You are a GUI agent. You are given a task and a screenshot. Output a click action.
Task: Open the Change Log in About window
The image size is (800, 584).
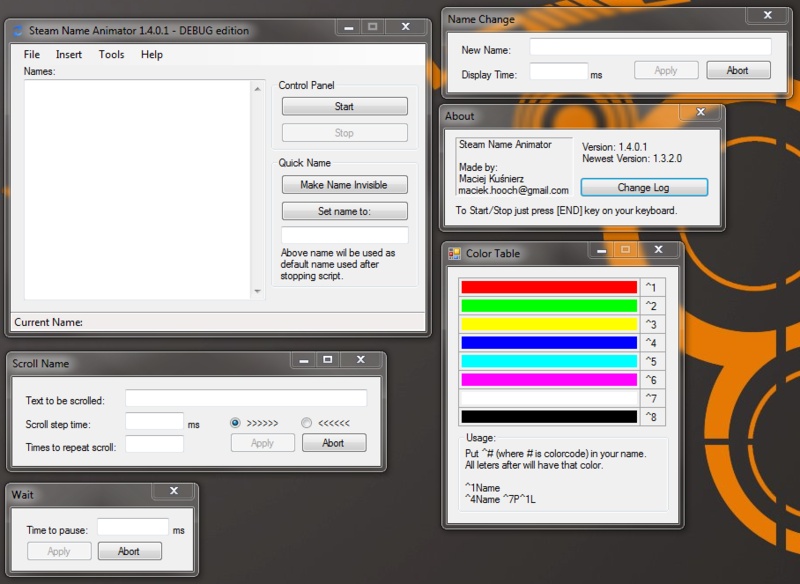644,187
